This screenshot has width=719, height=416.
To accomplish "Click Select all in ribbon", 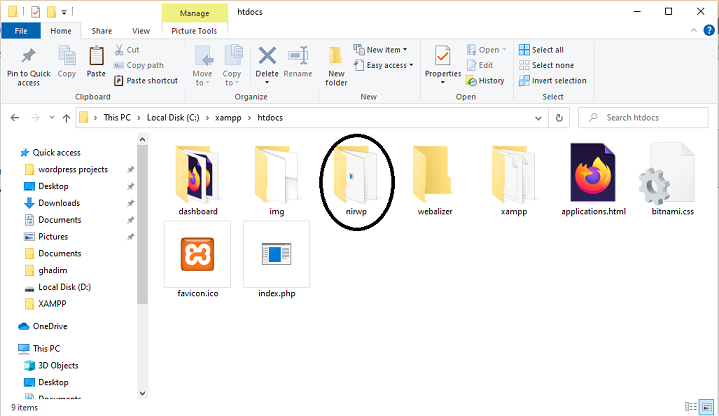I will 541,50.
